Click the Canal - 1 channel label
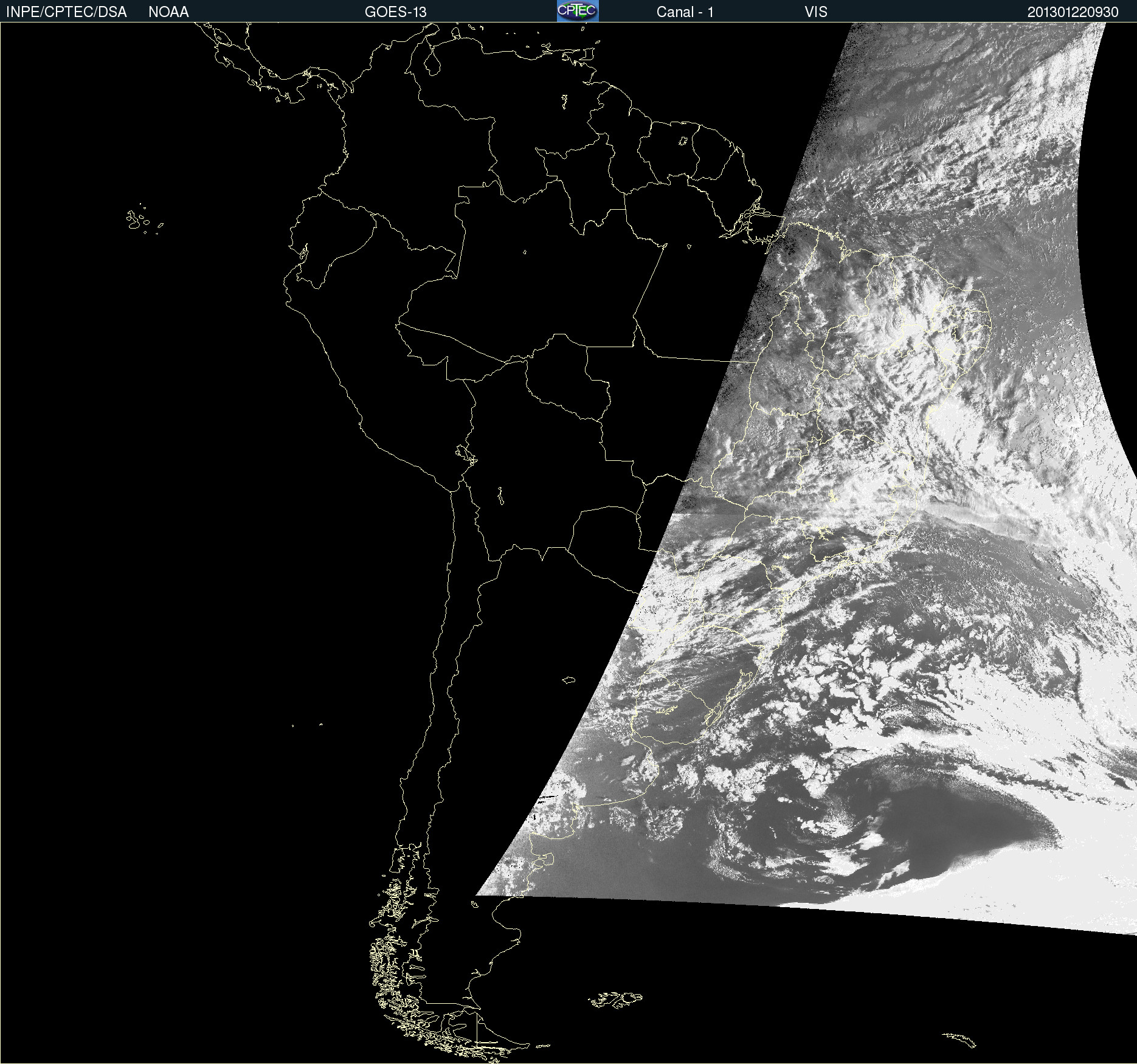The image size is (1137, 1064). coord(685,12)
